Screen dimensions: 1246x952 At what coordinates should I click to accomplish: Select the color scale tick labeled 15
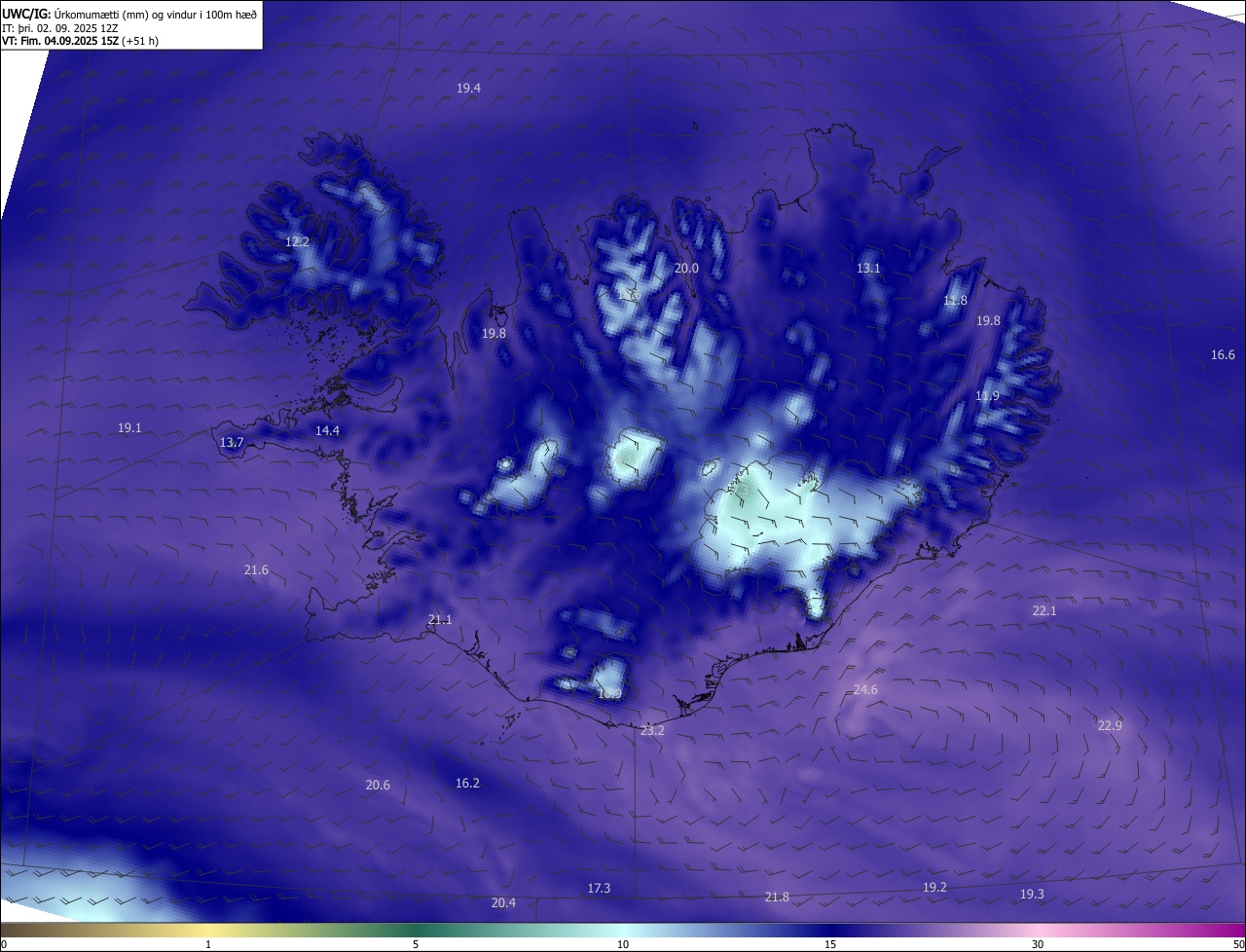(830, 944)
